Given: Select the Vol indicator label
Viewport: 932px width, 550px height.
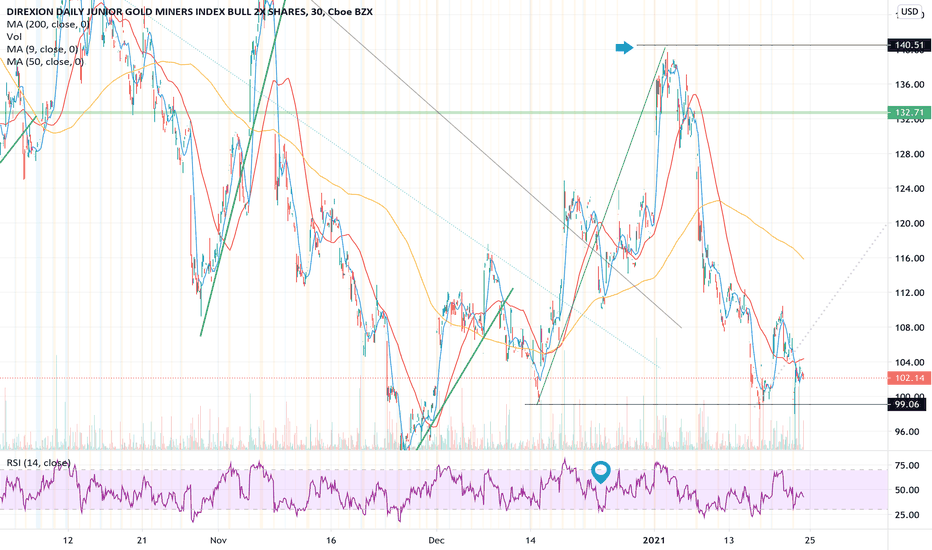Looking at the screenshot, I should click(13, 37).
